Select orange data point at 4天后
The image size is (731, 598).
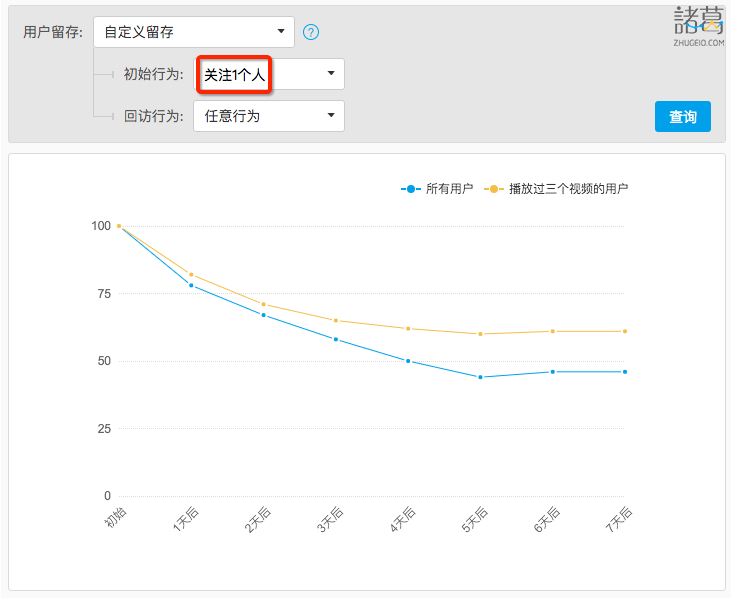408,328
